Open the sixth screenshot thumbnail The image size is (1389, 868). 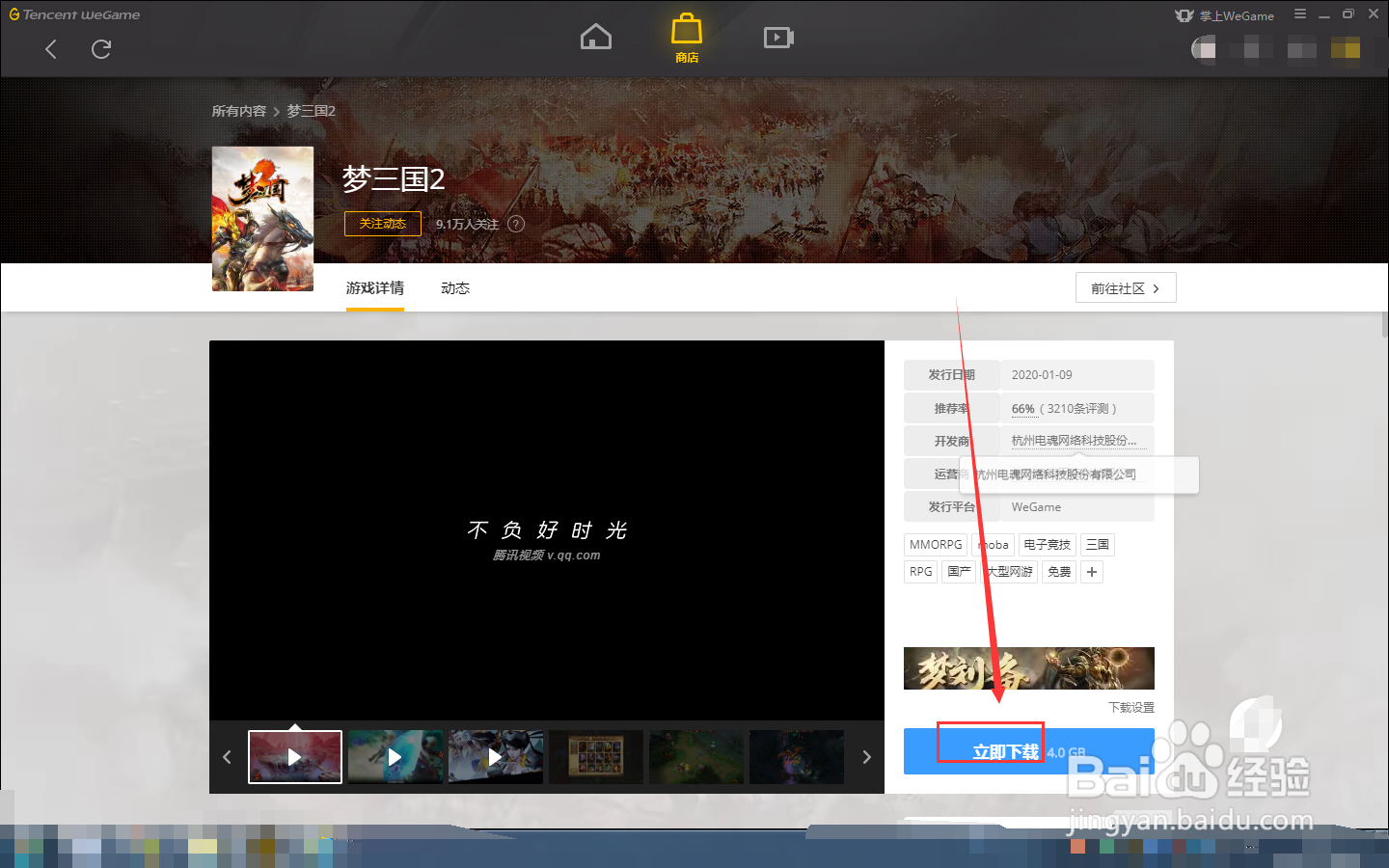point(797,757)
